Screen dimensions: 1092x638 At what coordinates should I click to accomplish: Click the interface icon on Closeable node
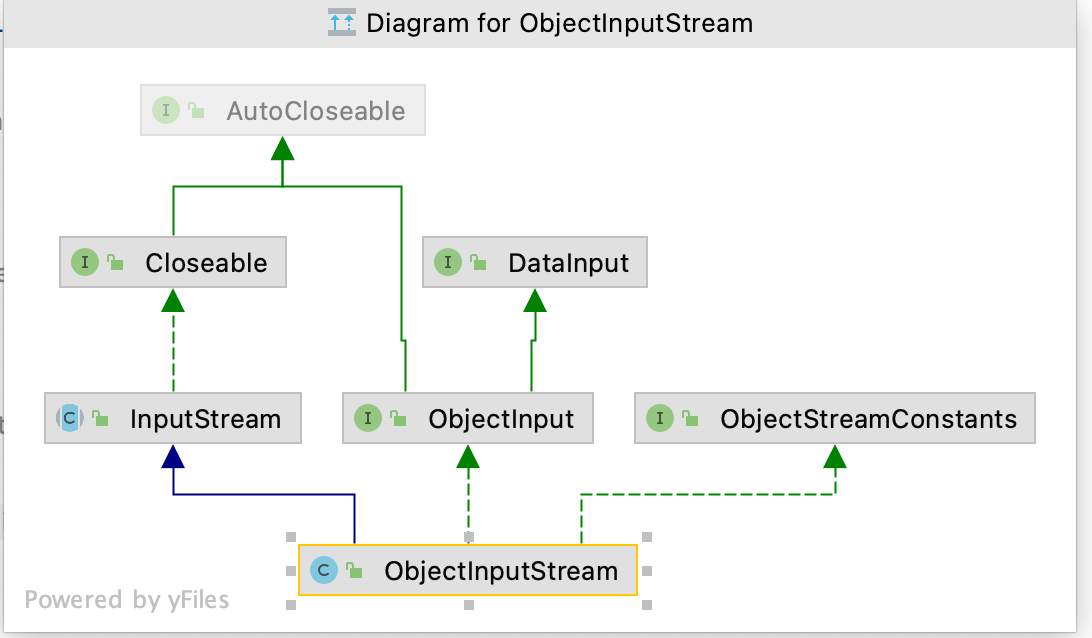(x=85, y=263)
